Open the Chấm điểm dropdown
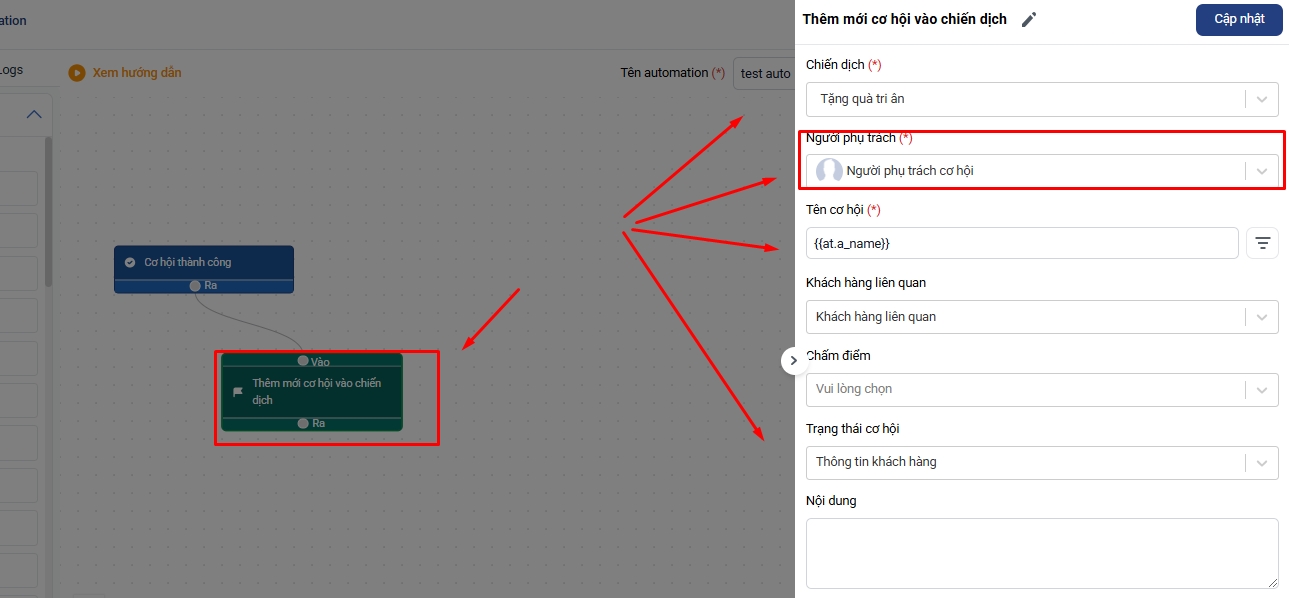 tap(1261, 389)
